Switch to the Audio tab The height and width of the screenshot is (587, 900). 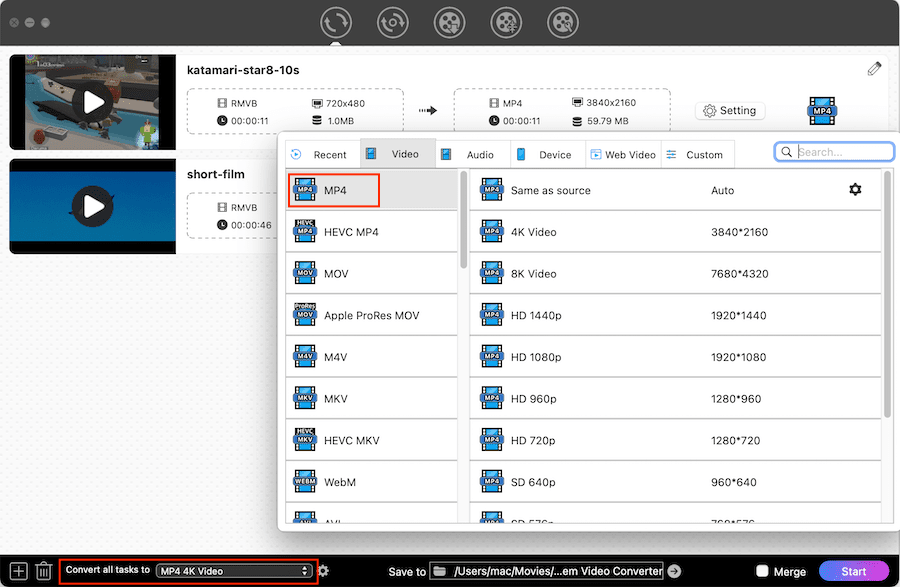click(473, 154)
